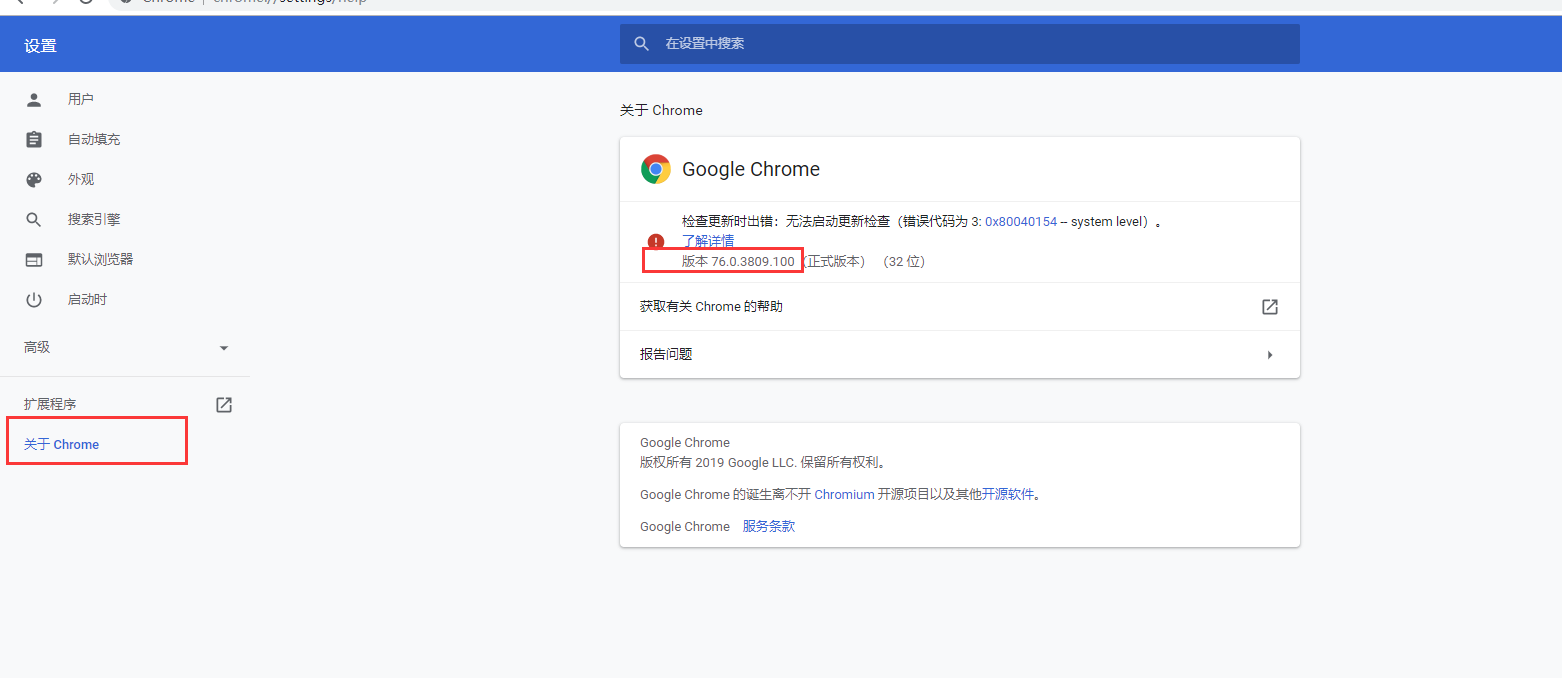Open the 关于 Chrome sidebar entry
The width and height of the screenshot is (1562, 678).
click(60, 443)
